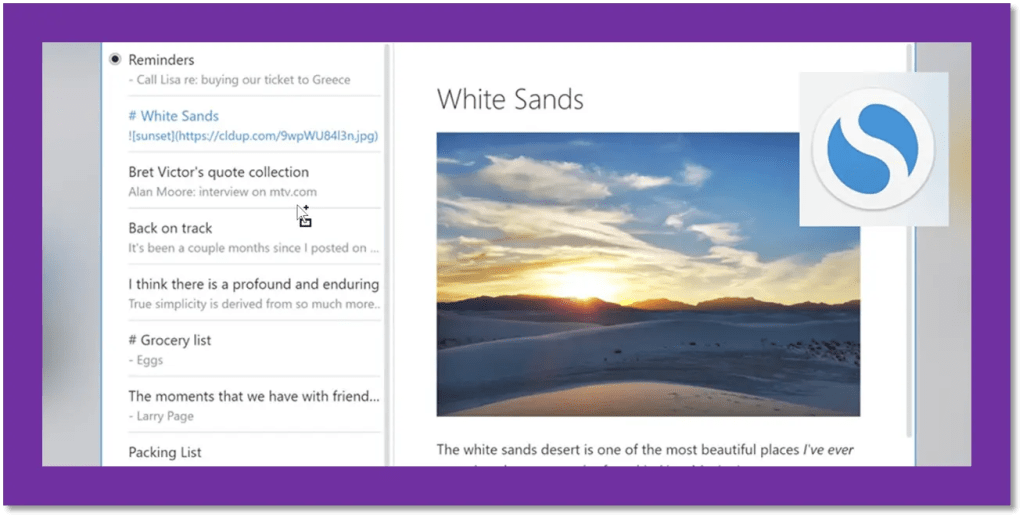Click the "Call Lisa re: buying our ticket" preview
This screenshot has width=1023, height=518.
[240, 80]
